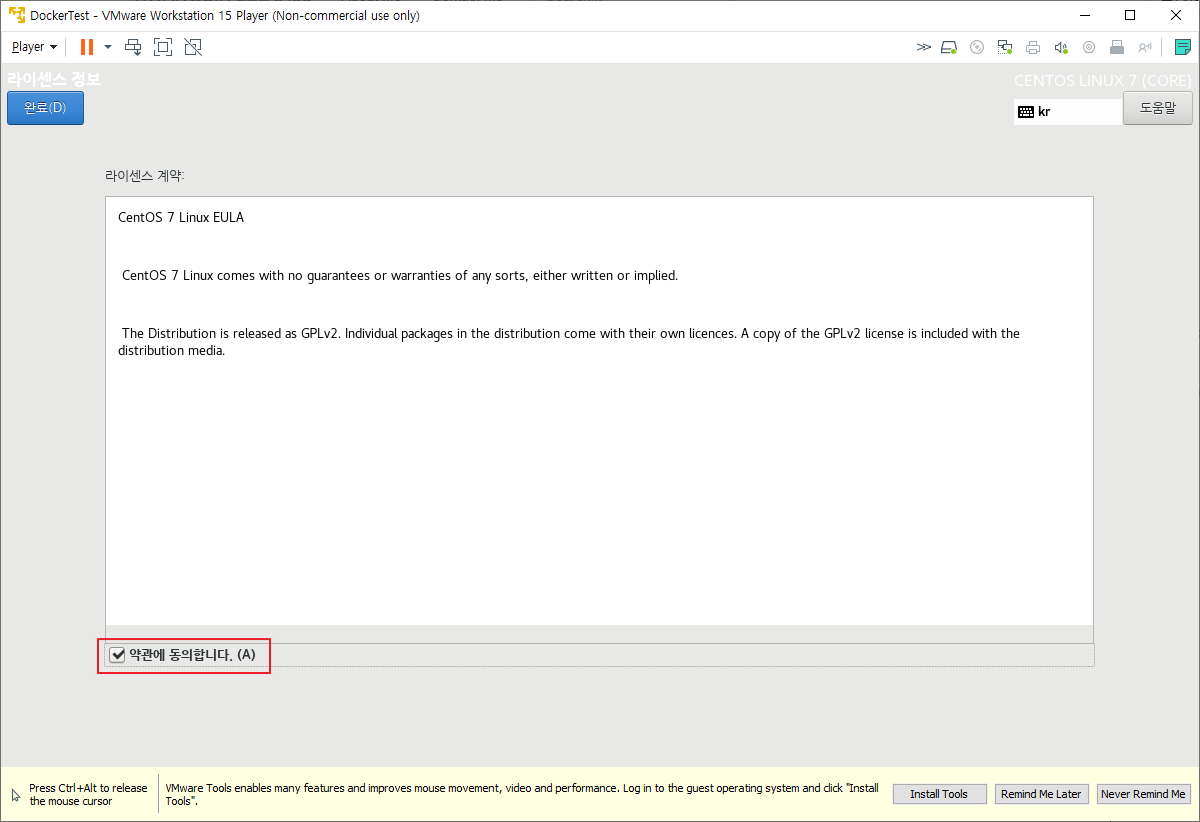Maximize the VMware Player window
Image resolution: width=1200 pixels, height=822 pixels.
(1130, 15)
